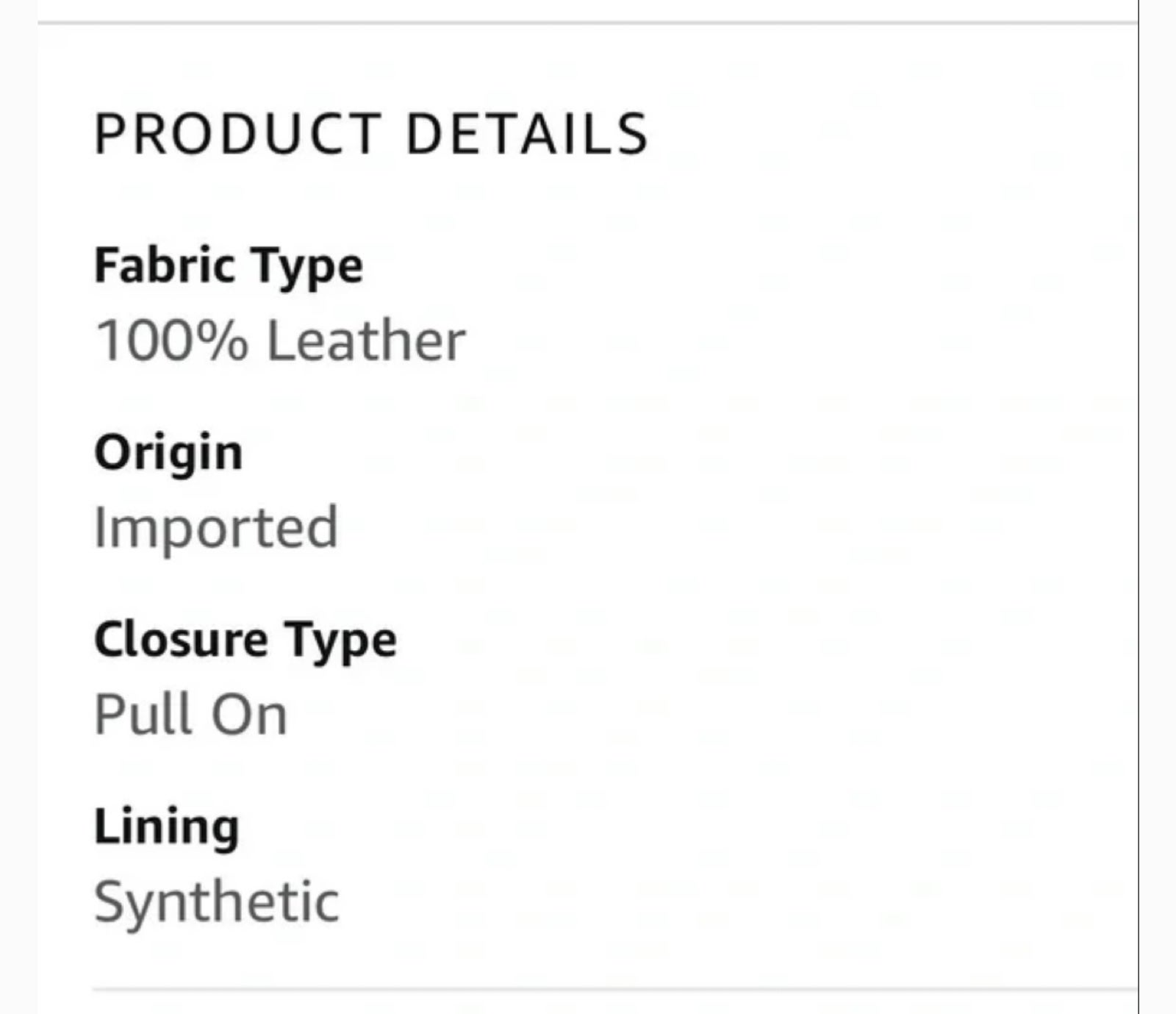Click the divider line below Synthetic
The height and width of the screenshot is (1014, 1176).
615,990
